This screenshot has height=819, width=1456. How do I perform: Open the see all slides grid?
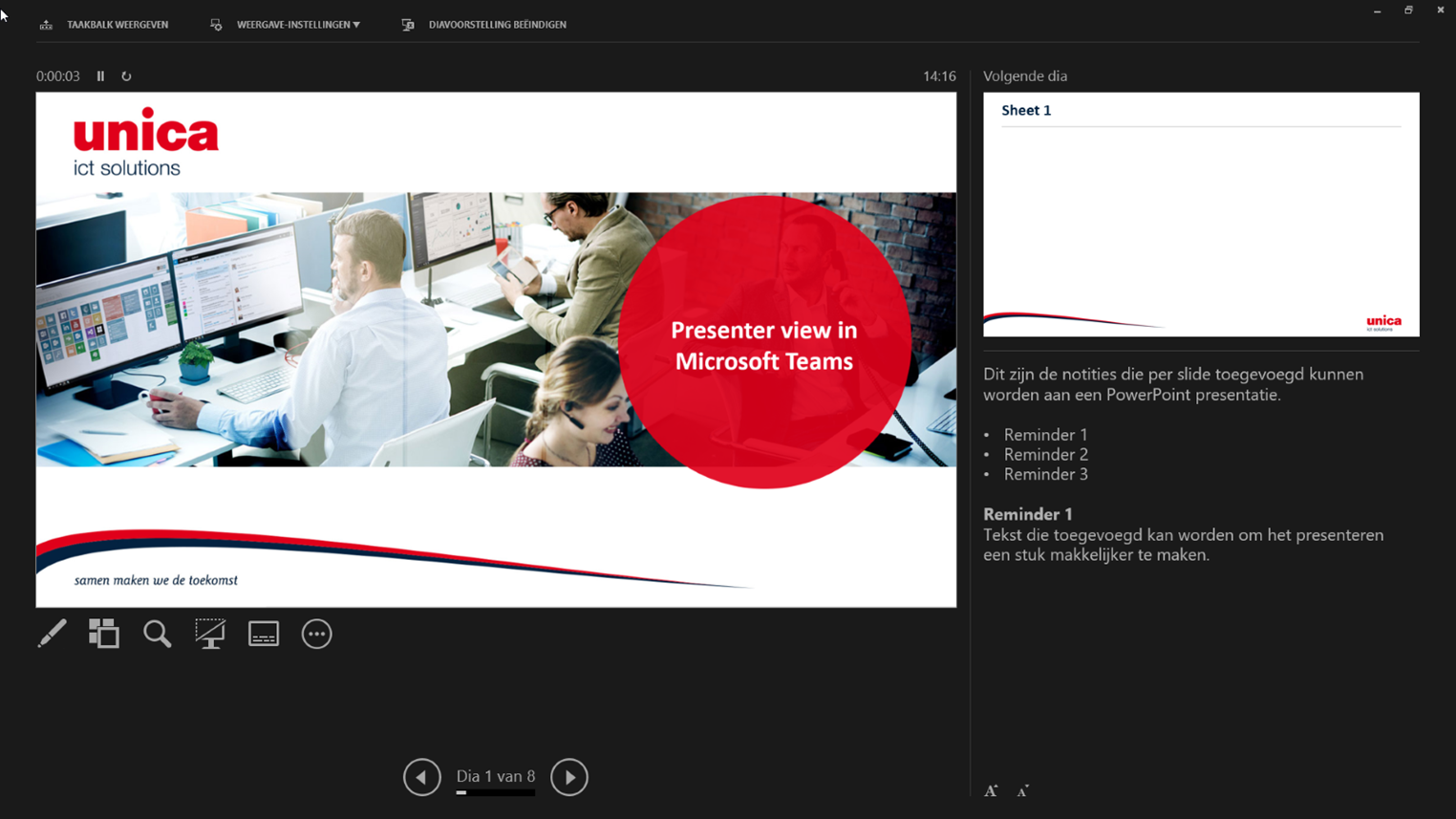104,634
